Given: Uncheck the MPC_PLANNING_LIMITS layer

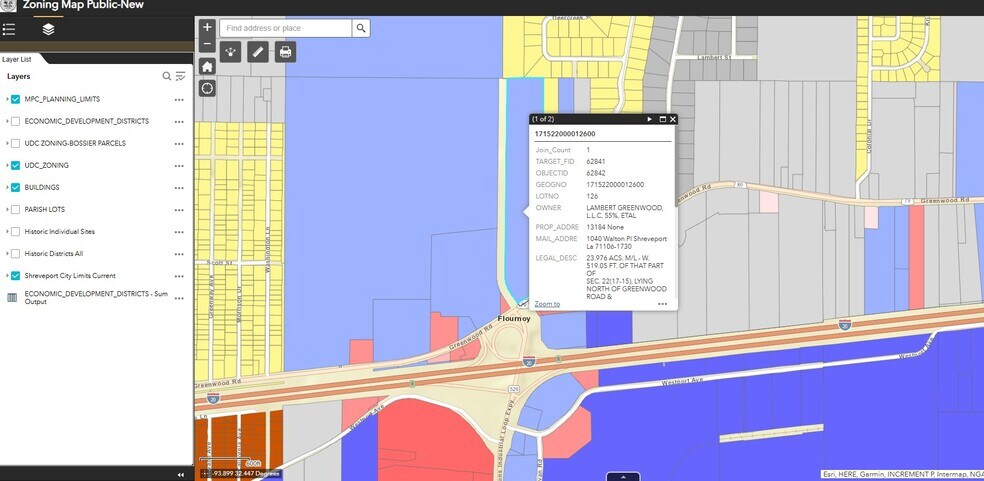Looking at the screenshot, I should [16, 99].
